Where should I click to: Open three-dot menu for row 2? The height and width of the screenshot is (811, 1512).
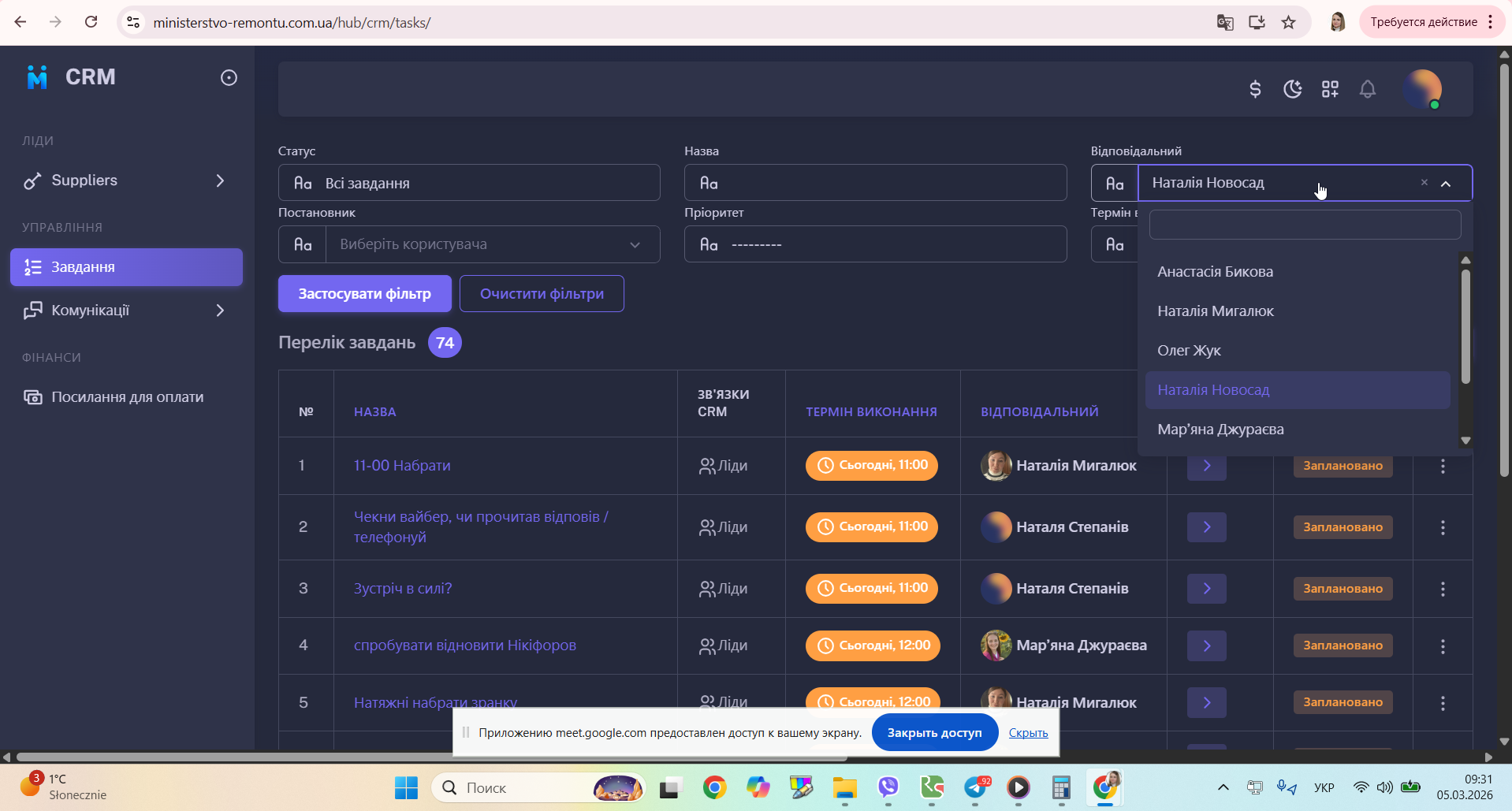point(1443,527)
